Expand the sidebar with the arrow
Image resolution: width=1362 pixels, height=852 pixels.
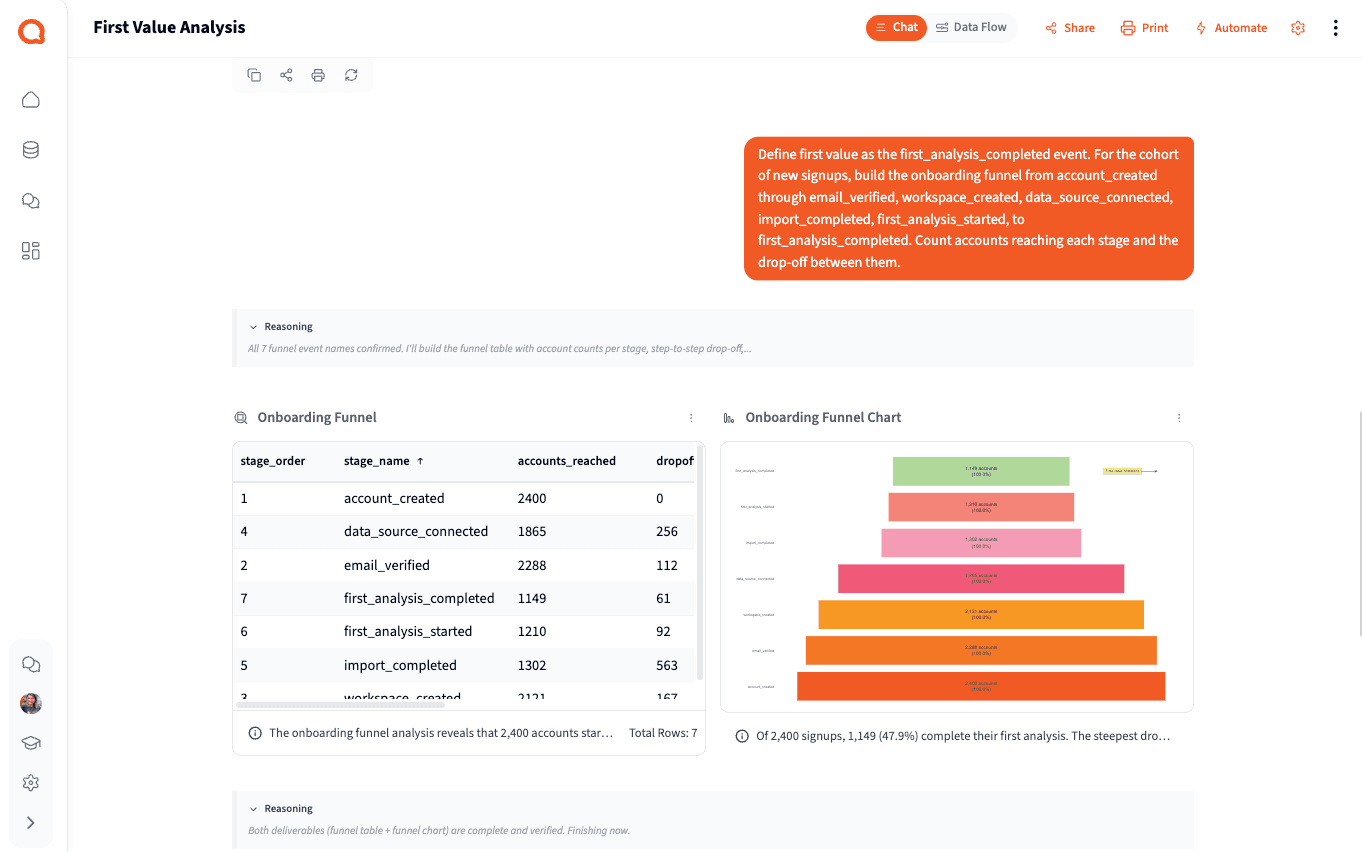[31, 823]
